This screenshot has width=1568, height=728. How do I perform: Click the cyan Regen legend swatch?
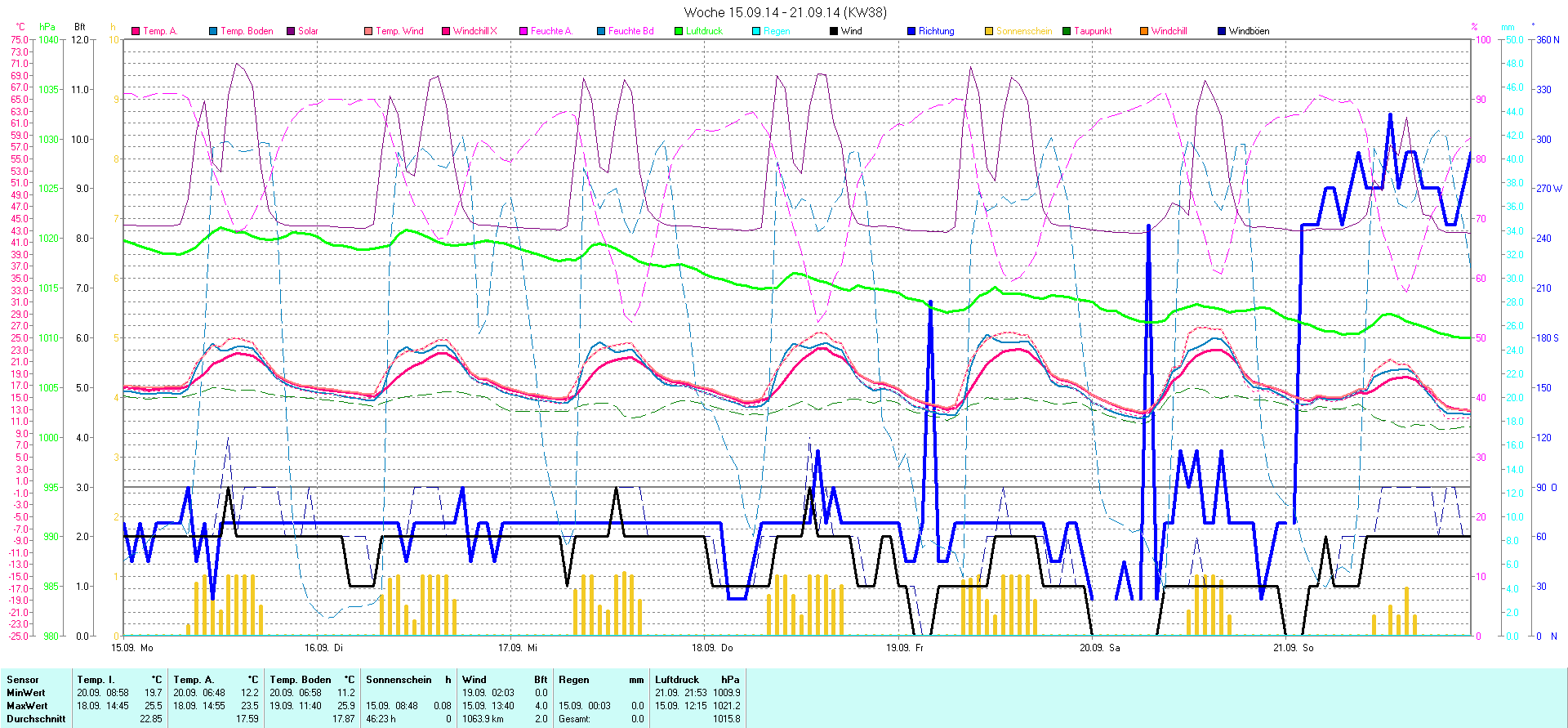point(756,31)
